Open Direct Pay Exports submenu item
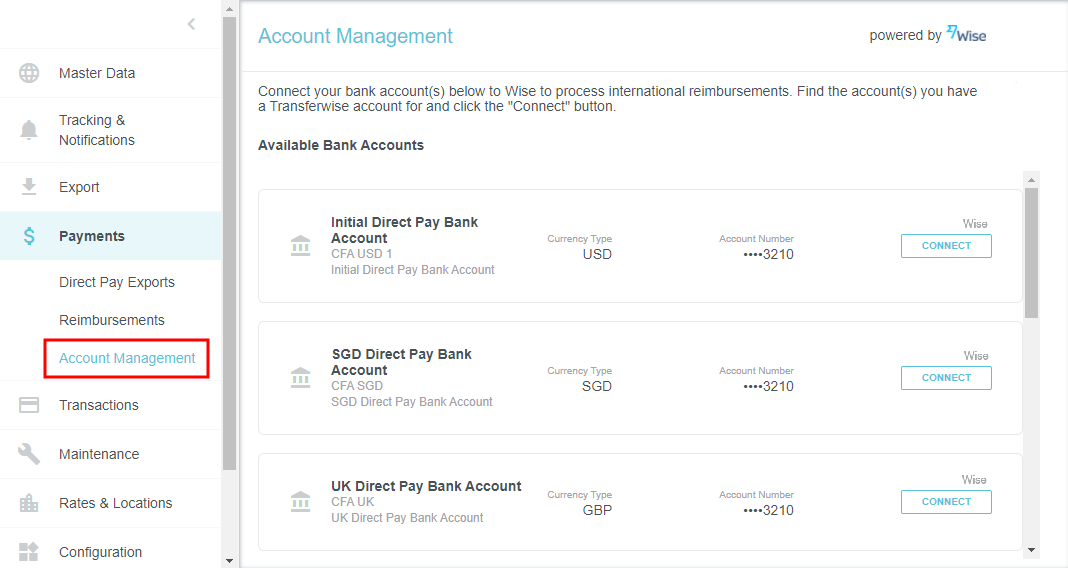 tap(117, 282)
